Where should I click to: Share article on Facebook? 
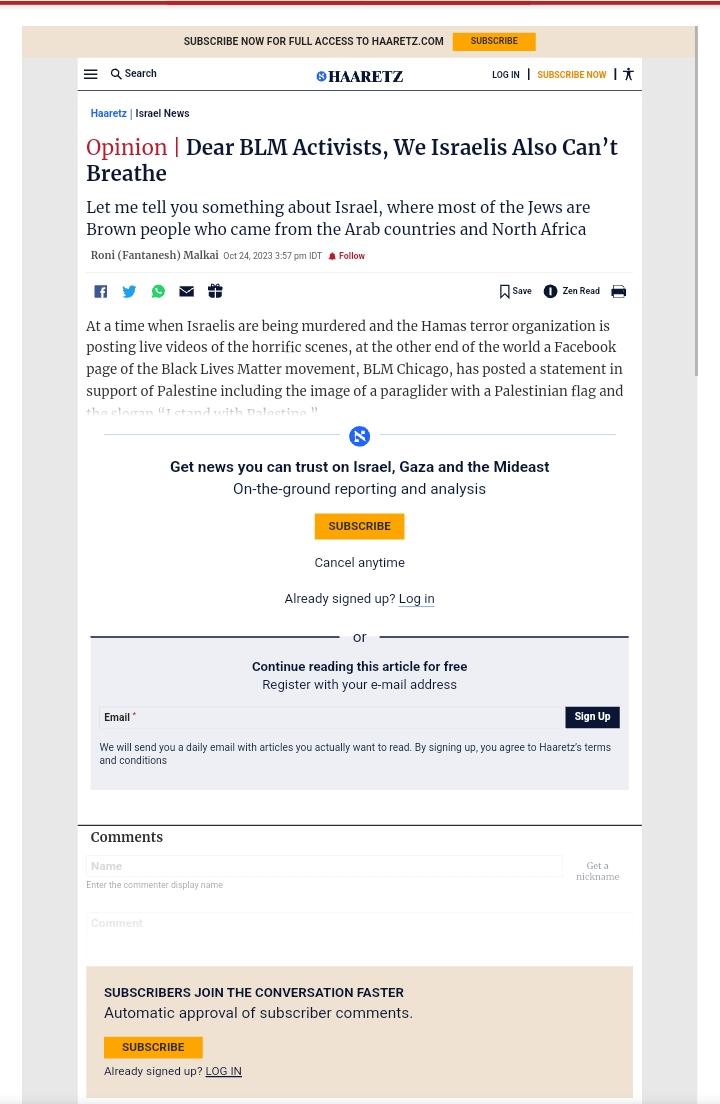(x=100, y=291)
